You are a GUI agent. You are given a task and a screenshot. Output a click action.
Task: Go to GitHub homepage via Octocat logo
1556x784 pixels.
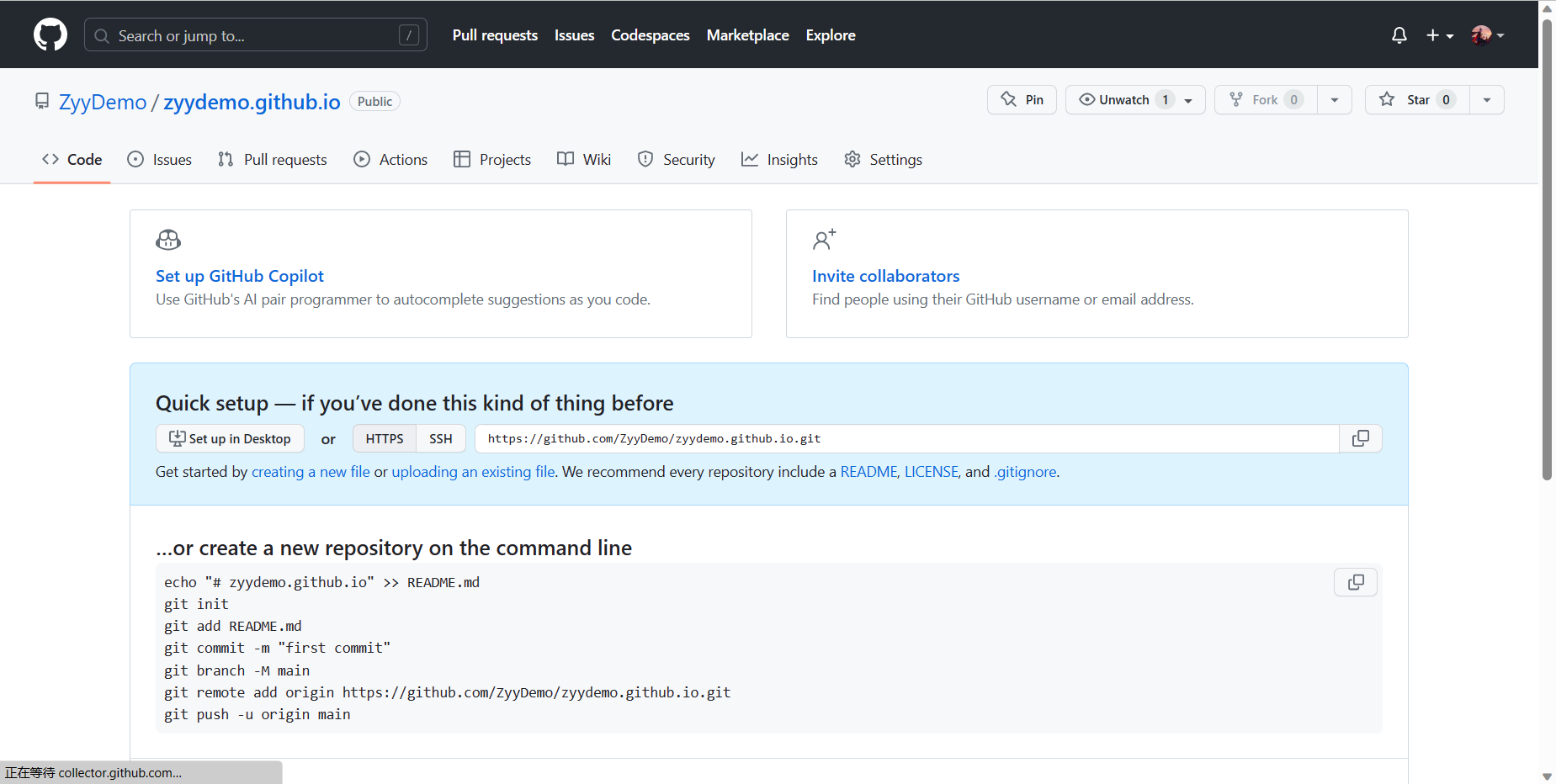[50, 34]
